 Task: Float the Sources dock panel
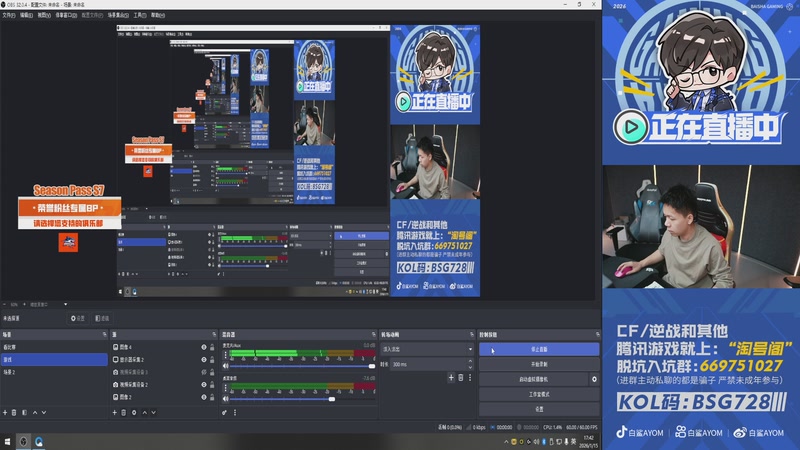214,335
